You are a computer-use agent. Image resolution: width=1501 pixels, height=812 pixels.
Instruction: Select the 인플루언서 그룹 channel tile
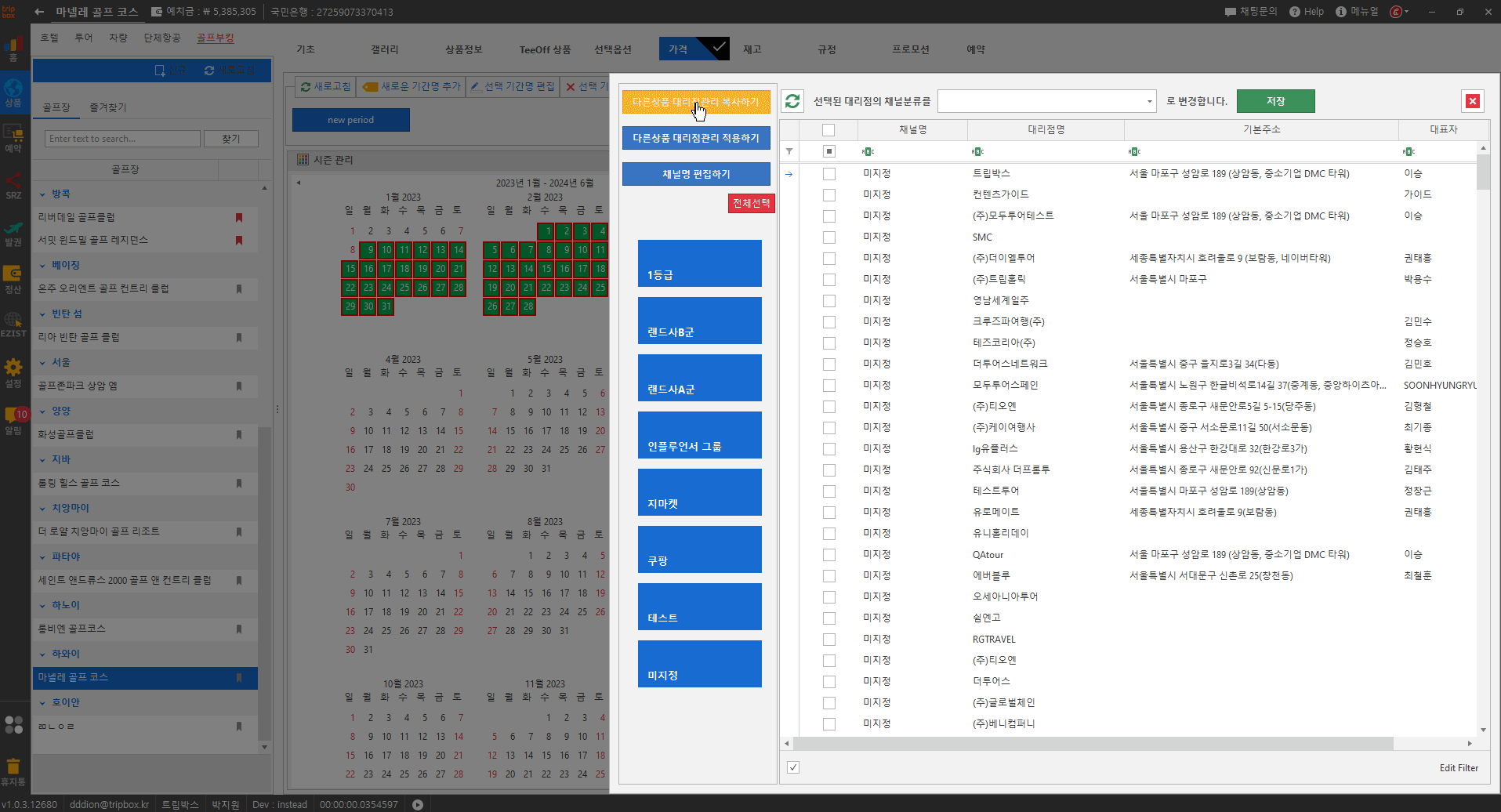[x=700, y=435]
